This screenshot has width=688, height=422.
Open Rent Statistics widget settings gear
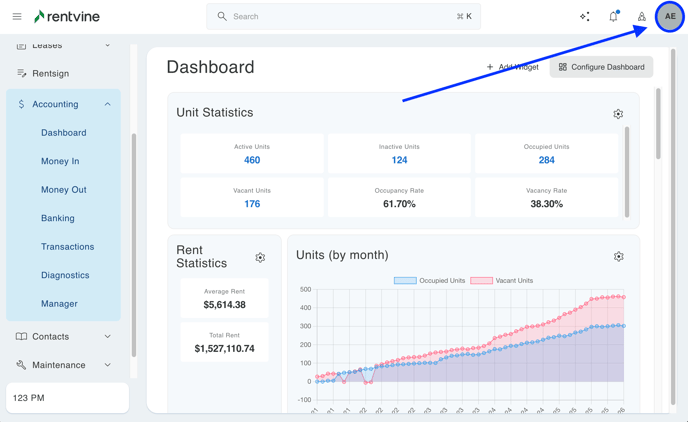(260, 257)
